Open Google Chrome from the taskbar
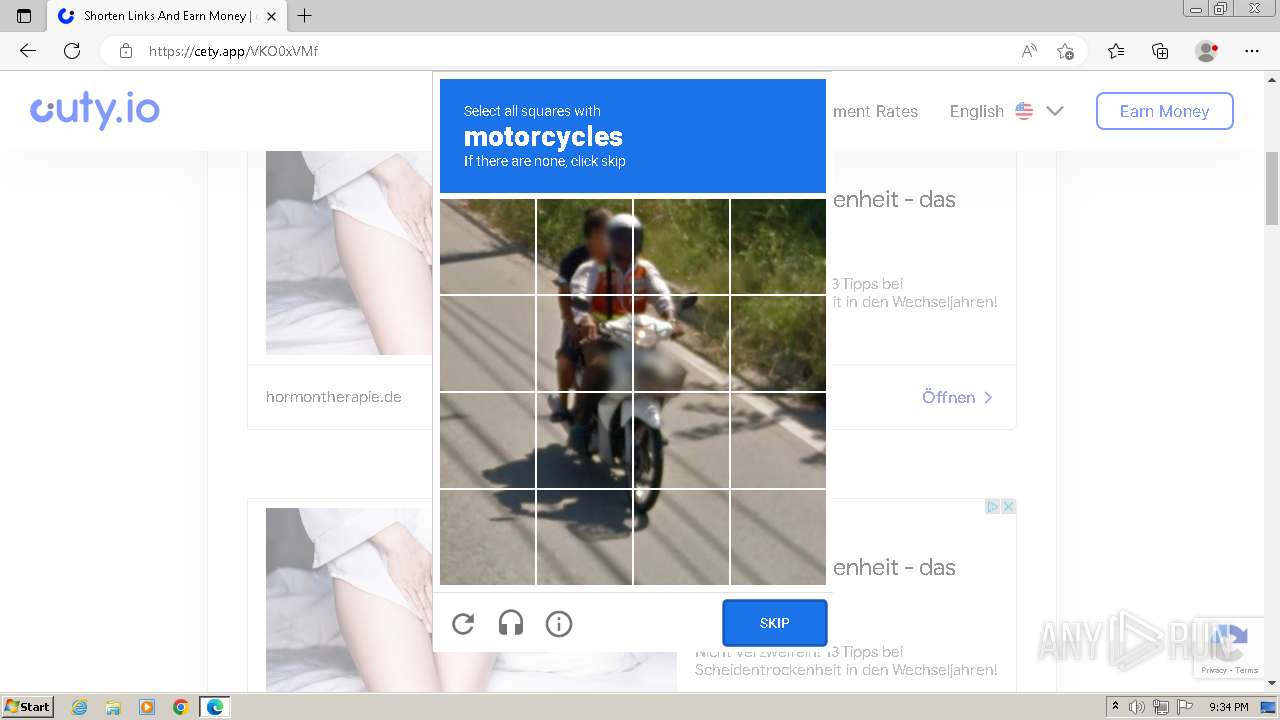The height and width of the screenshot is (720, 1280). coord(181,707)
